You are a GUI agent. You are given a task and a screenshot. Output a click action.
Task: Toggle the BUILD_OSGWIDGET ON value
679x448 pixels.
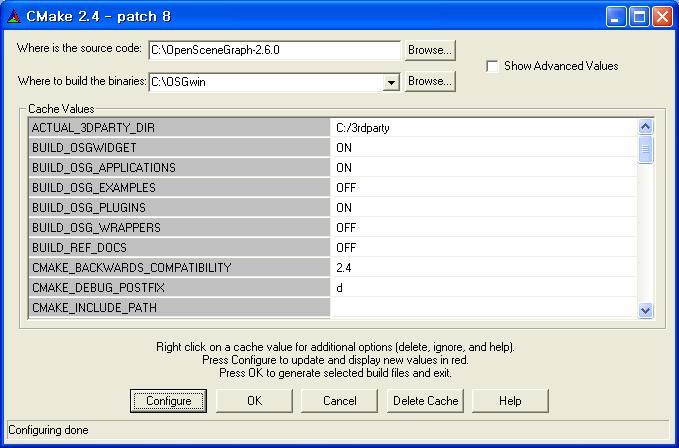484,148
